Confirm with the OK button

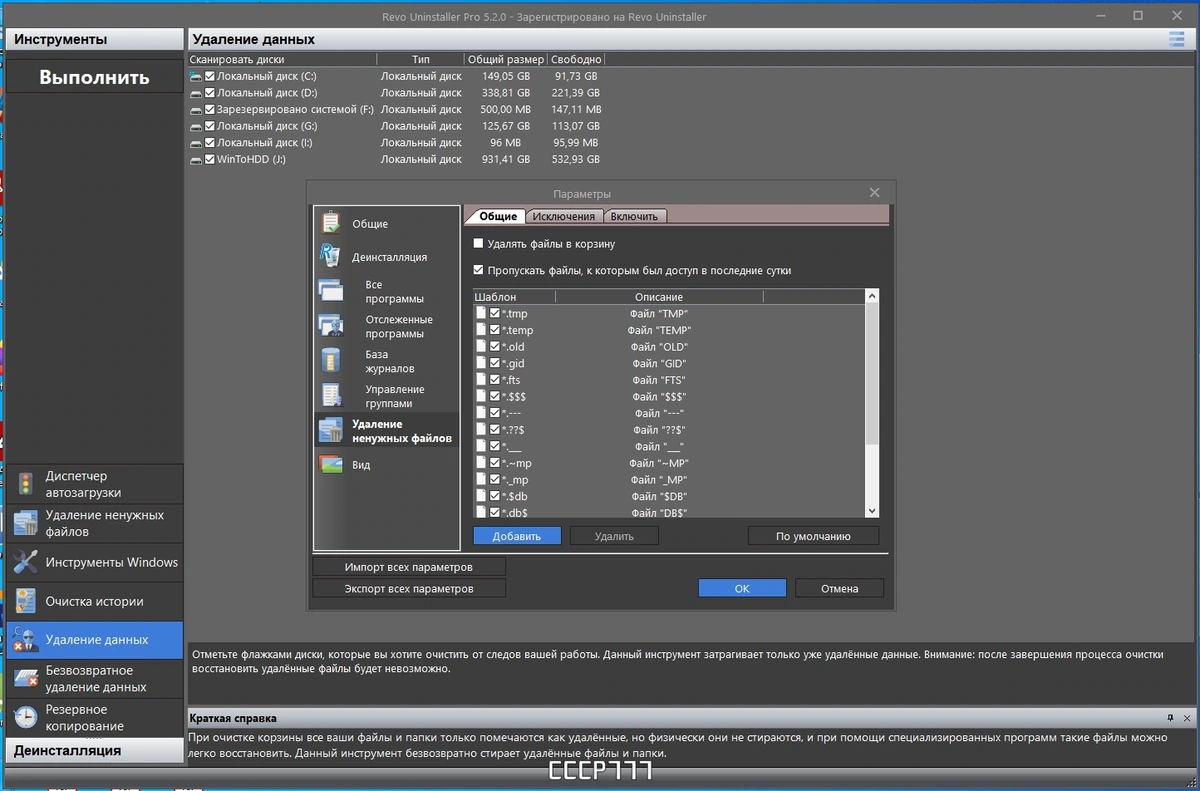(x=742, y=588)
